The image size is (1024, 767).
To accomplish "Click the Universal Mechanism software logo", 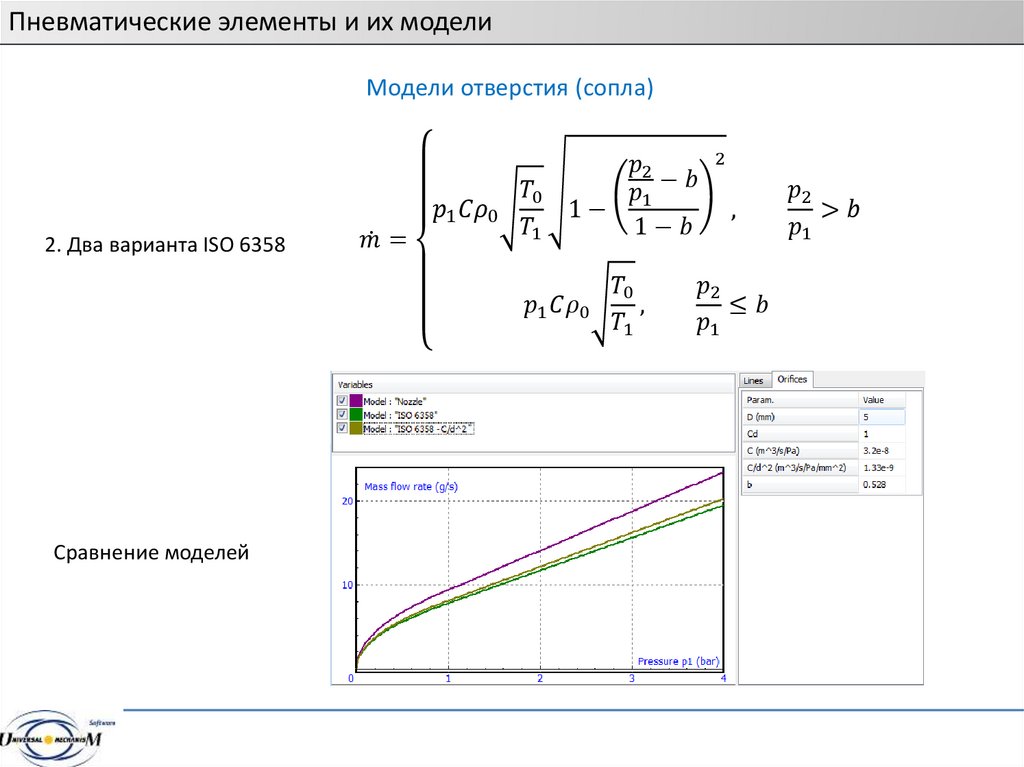I will coord(58,738).
